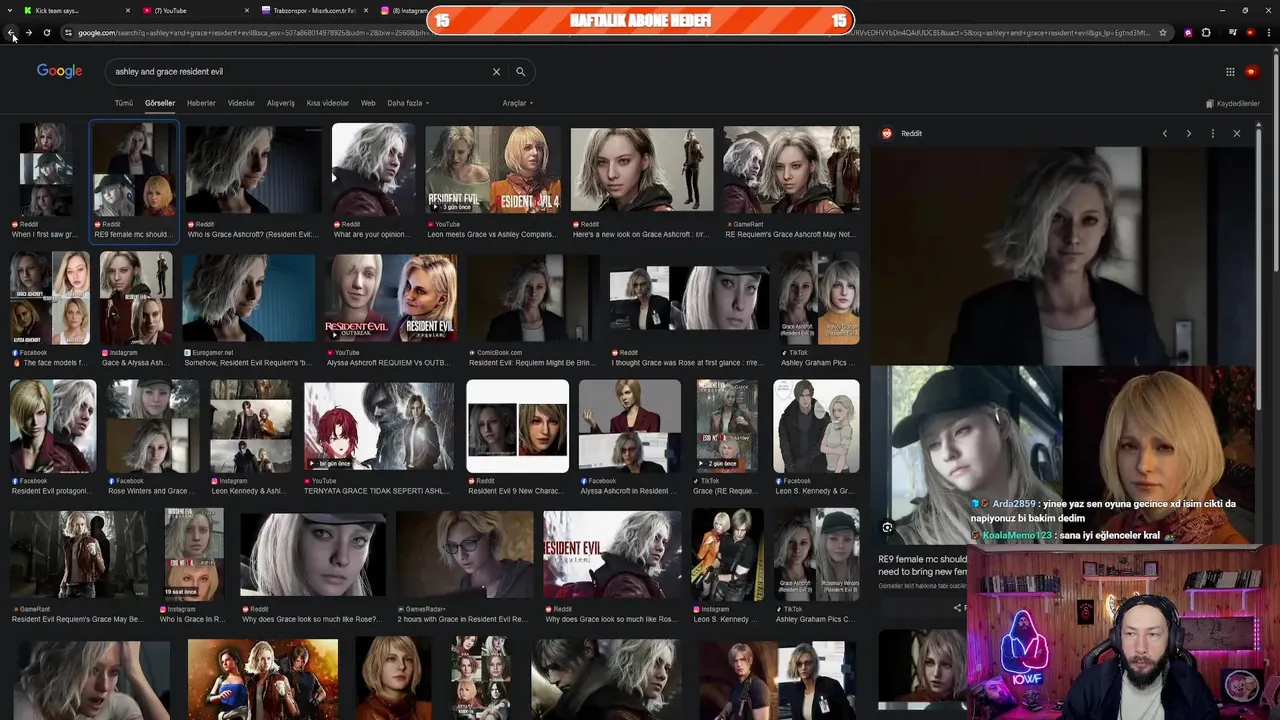Click the Reddit source icon in preview header
Screen dimensions: 1280x720
(886, 133)
